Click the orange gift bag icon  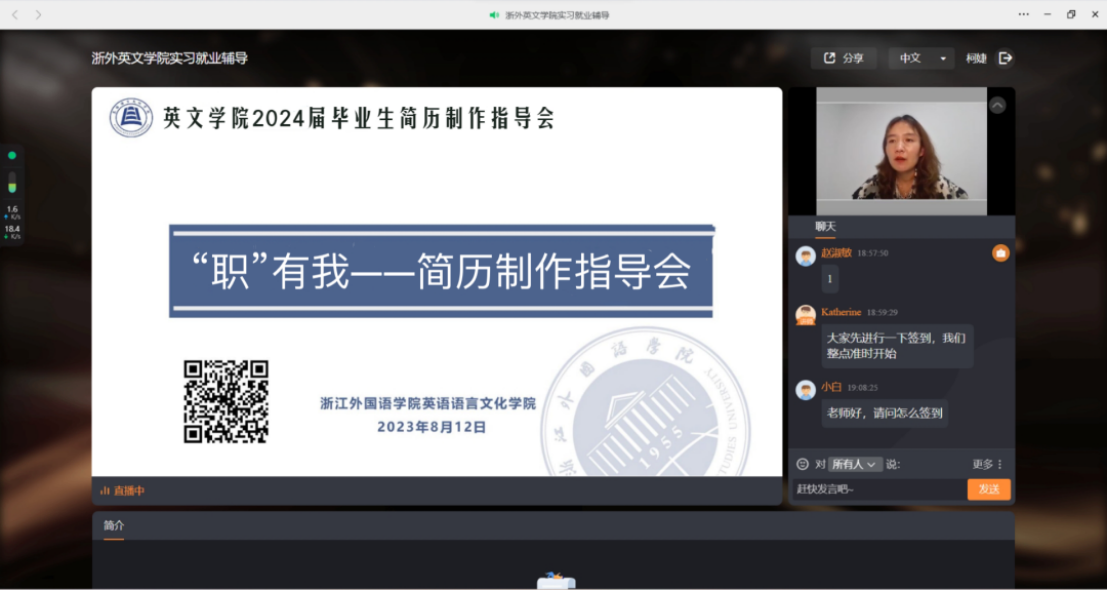[x=1000, y=254]
